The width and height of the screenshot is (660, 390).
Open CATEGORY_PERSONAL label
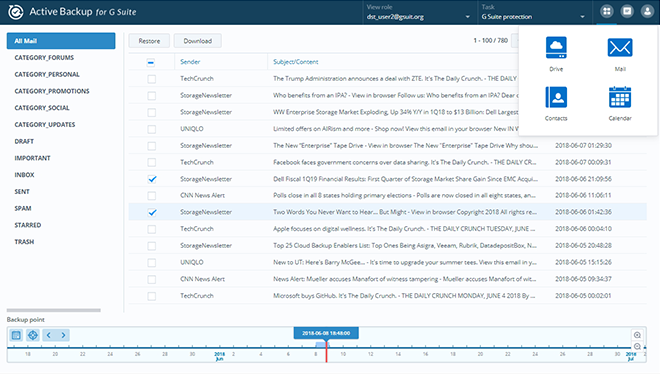pyautogui.click(x=47, y=74)
